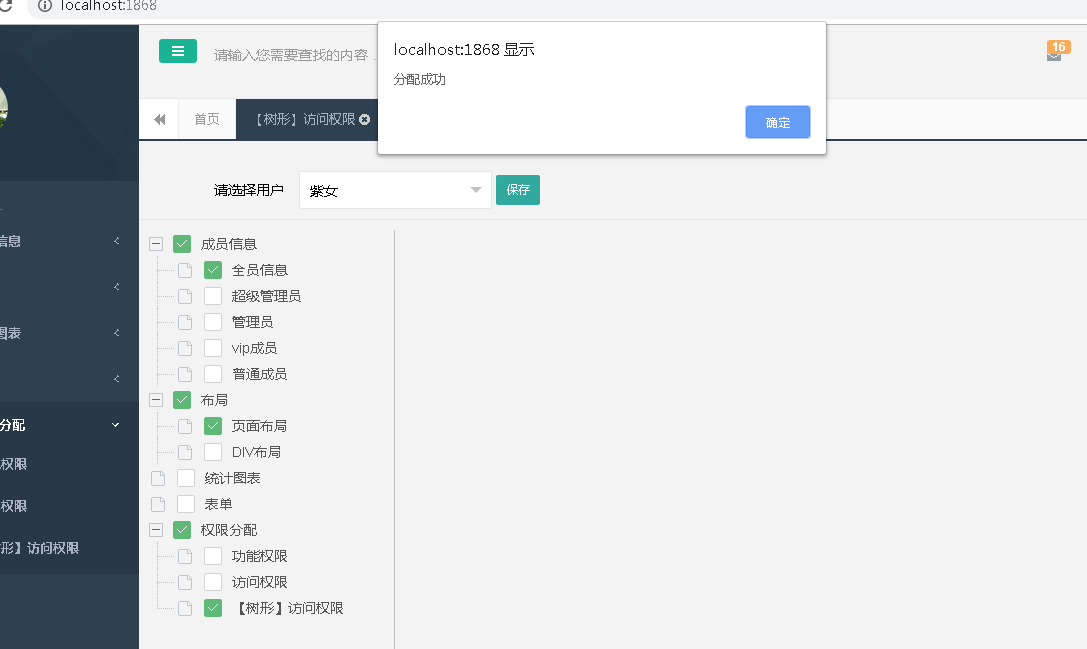
Task: Enable the DIV布局 checkbox
Action: pos(213,452)
